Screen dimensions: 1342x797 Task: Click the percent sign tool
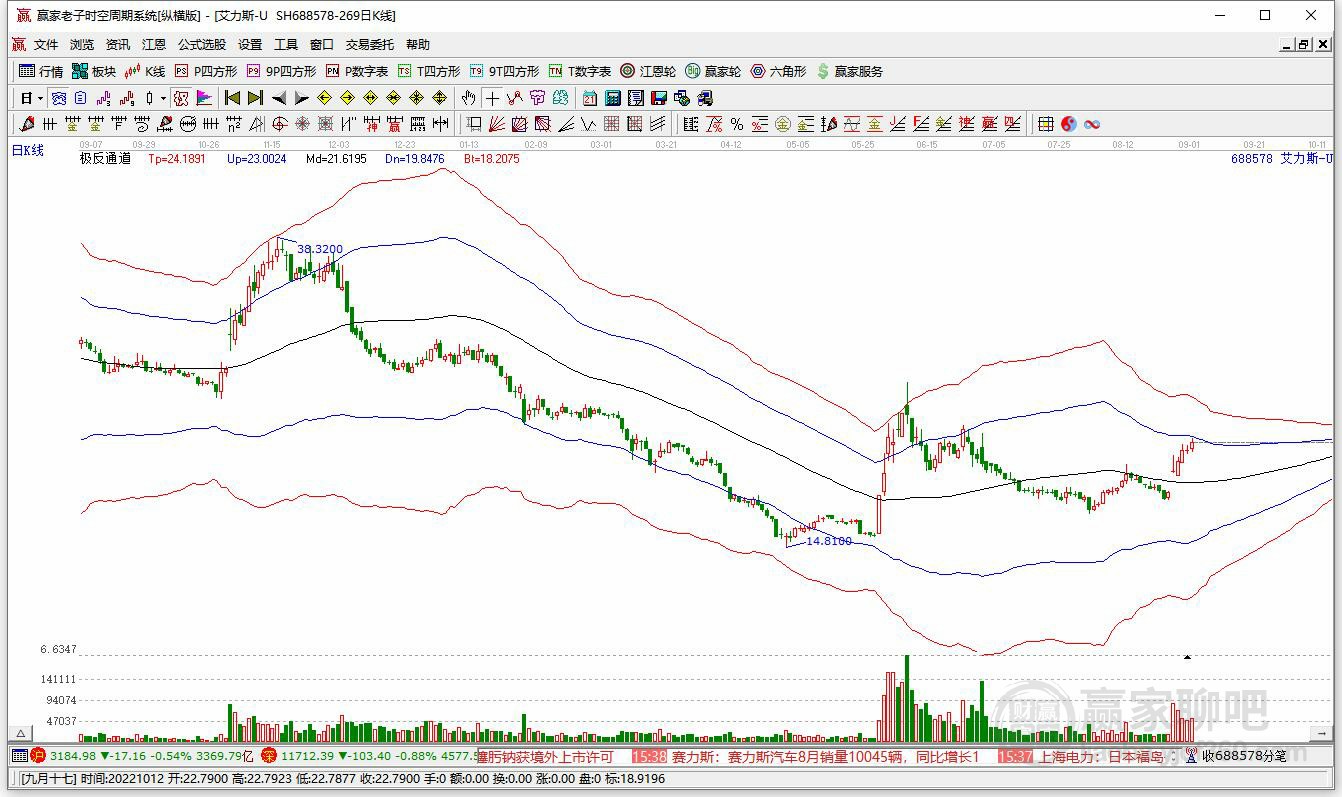tap(736, 124)
